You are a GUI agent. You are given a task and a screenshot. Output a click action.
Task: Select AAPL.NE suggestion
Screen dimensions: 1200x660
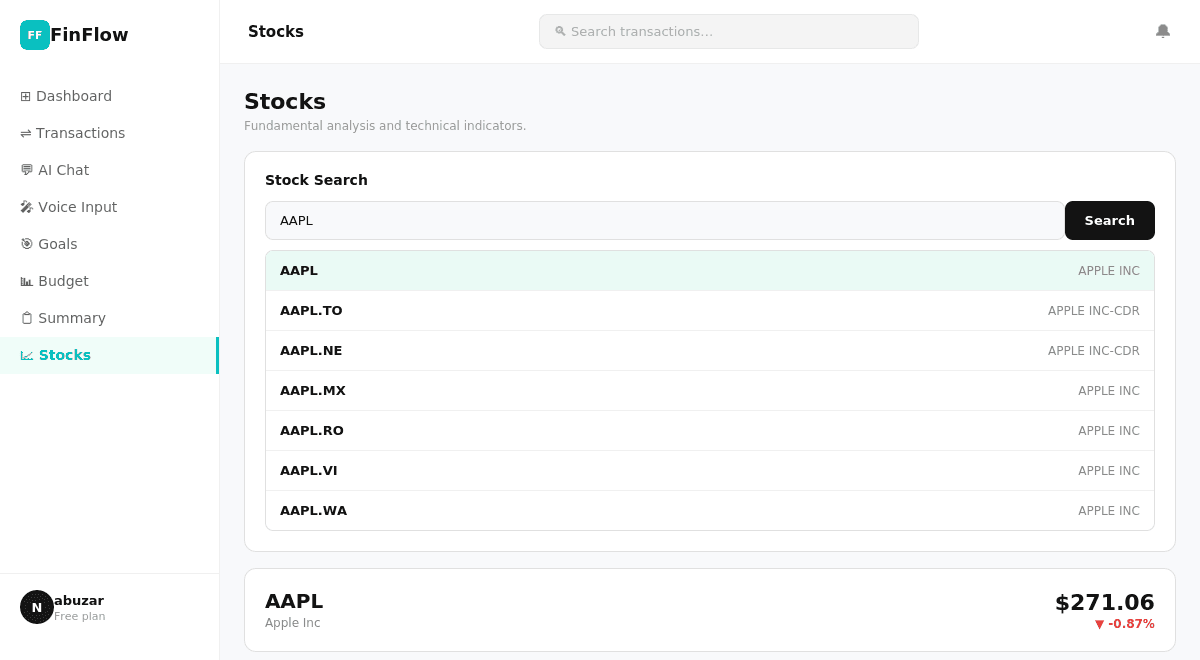[x=710, y=351]
